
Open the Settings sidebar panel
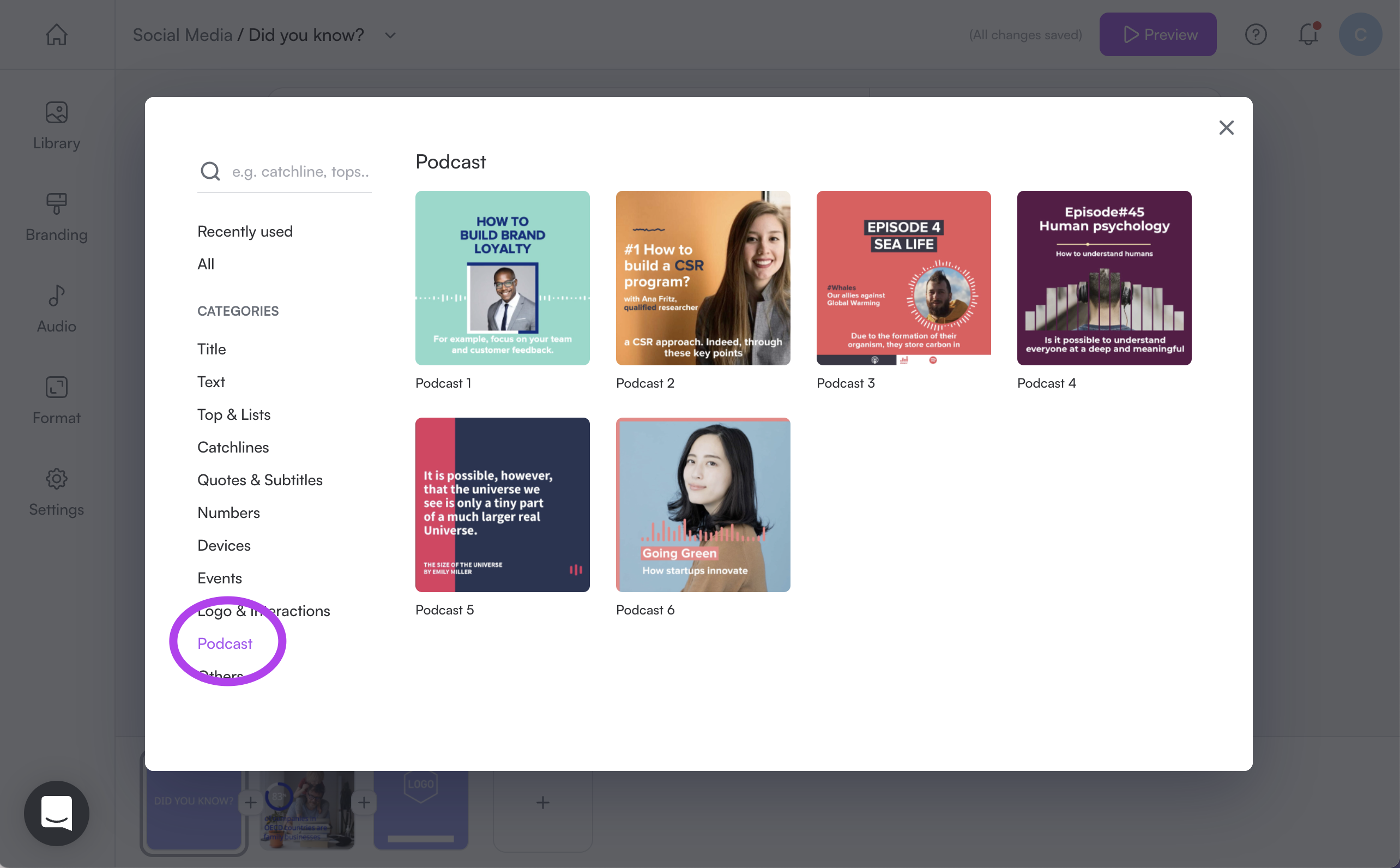[x=56, y=492]
